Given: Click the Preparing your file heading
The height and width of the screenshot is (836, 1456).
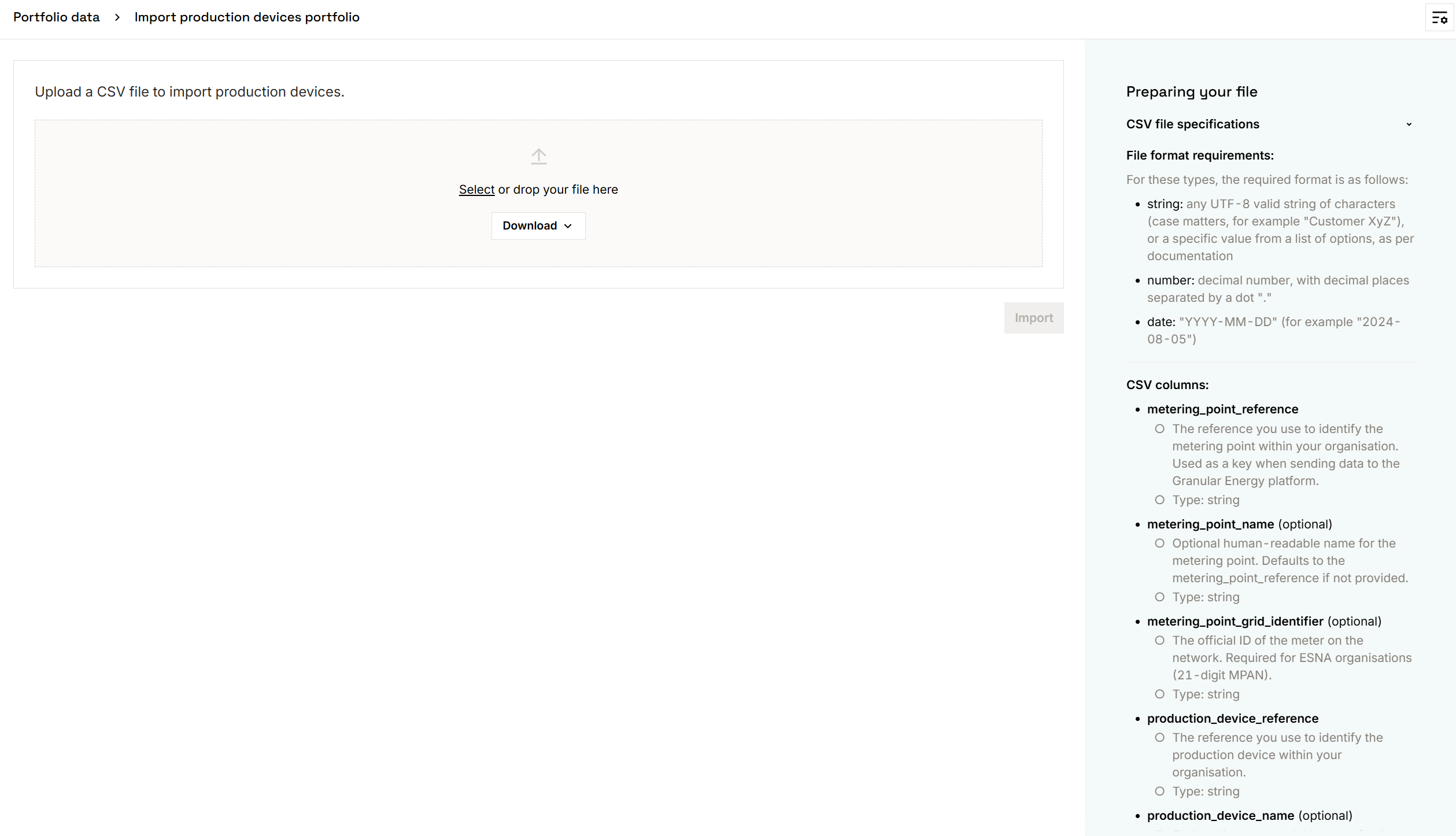Looking at the screenshot, I should tap(1191, 92).
